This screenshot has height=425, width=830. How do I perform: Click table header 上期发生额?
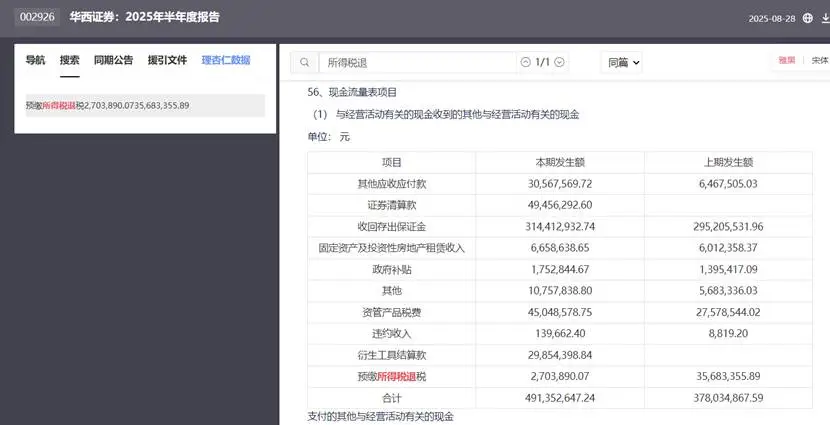[x=728, y=162]
